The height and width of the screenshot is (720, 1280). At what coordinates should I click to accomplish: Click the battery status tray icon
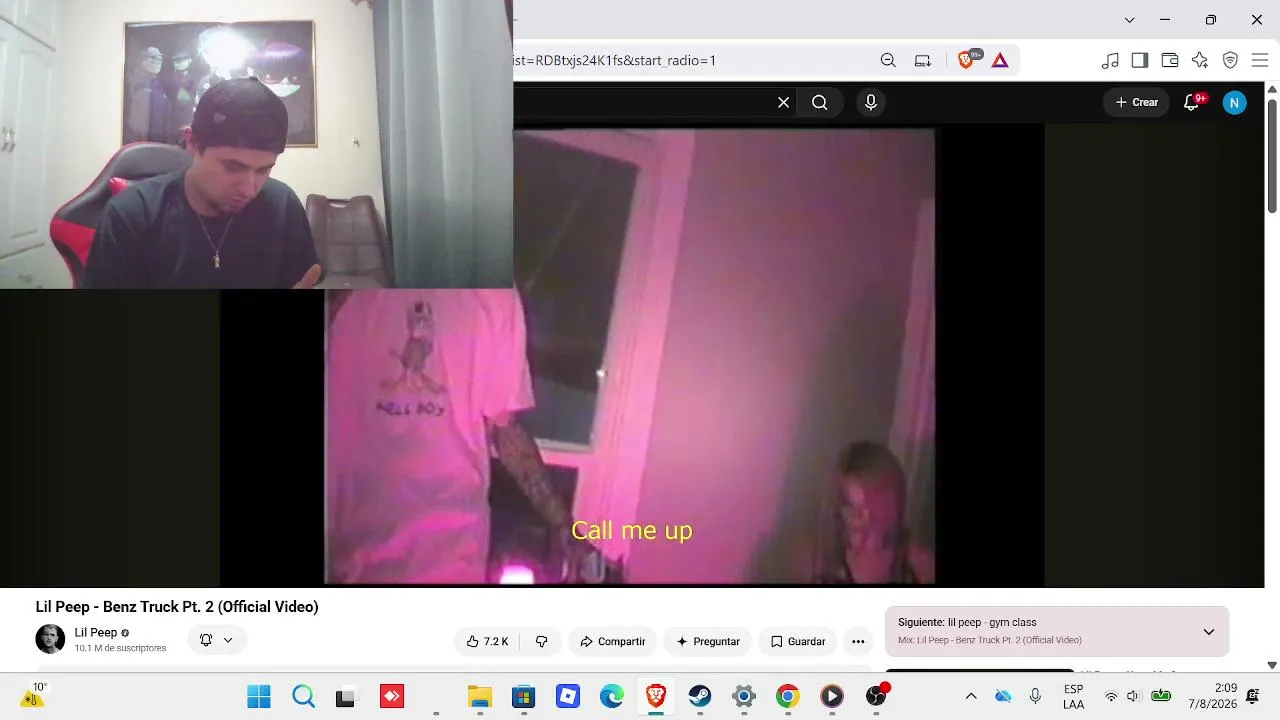click(1161, 696)
